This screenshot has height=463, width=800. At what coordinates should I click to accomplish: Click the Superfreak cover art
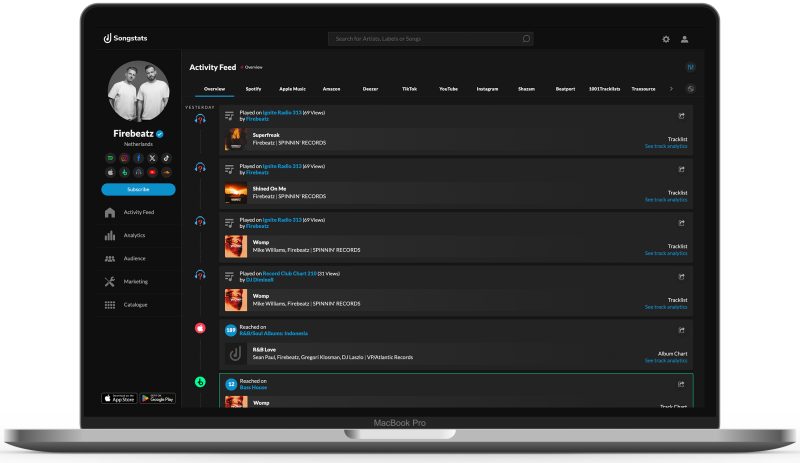point(236,139)
